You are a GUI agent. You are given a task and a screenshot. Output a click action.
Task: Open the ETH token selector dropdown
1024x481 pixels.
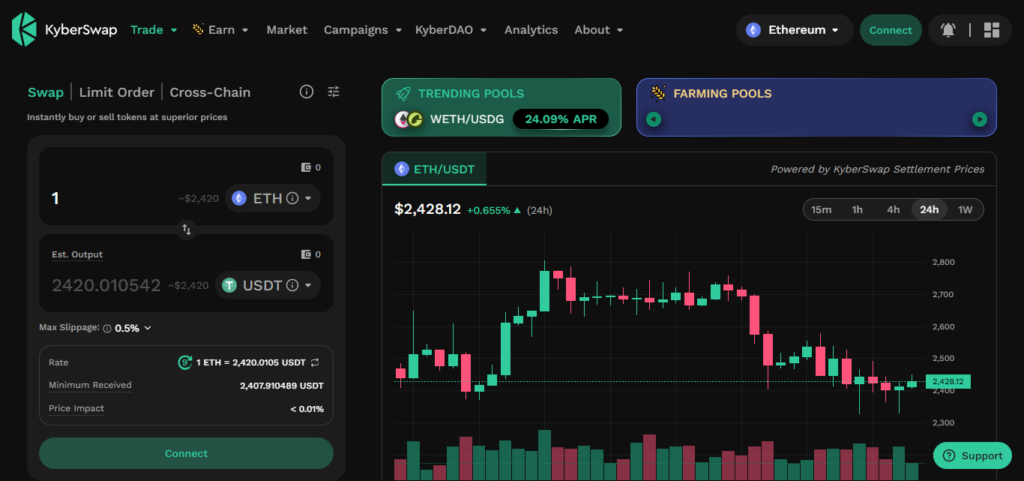click(x=272, y=198)
